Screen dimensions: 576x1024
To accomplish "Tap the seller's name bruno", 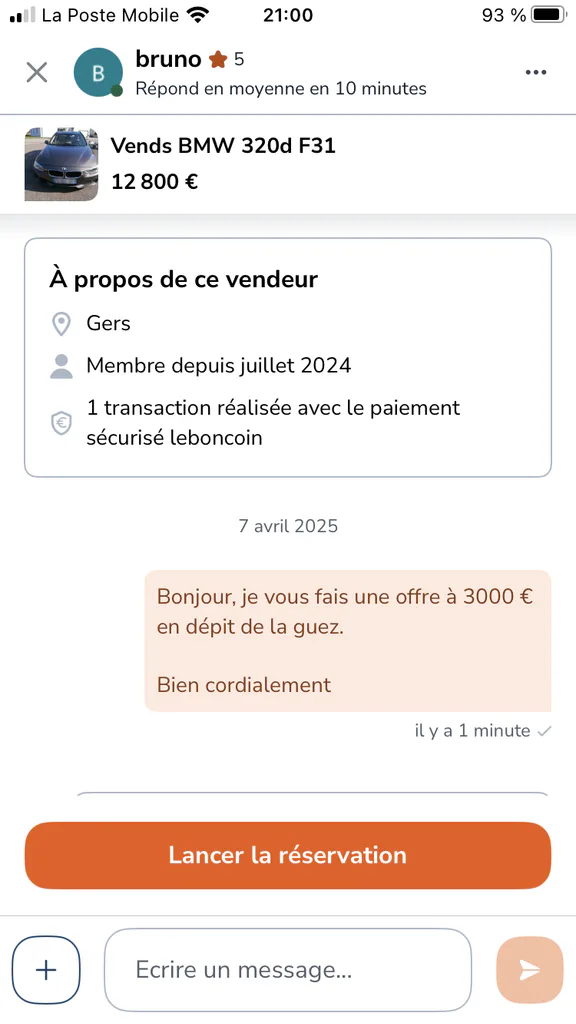I will 168,59.
